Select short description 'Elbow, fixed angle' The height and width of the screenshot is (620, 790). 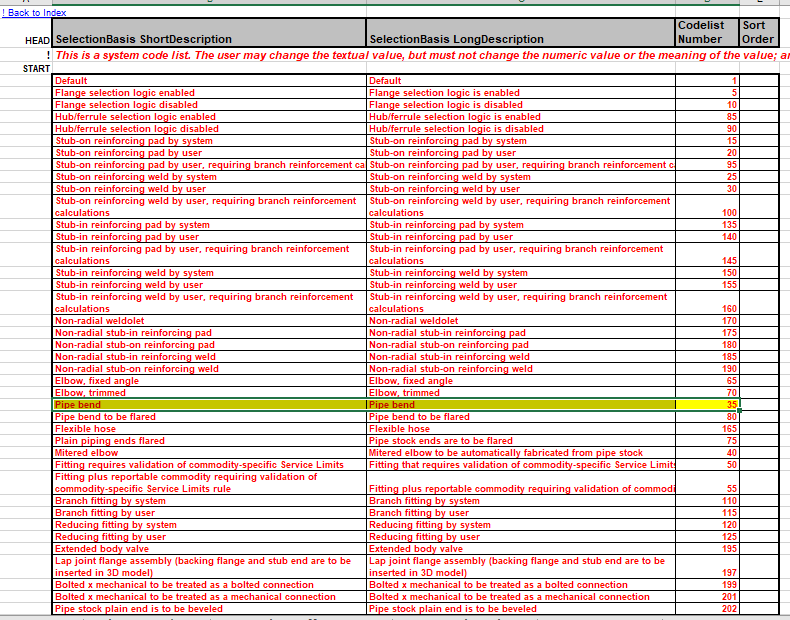tap(209, 381)
